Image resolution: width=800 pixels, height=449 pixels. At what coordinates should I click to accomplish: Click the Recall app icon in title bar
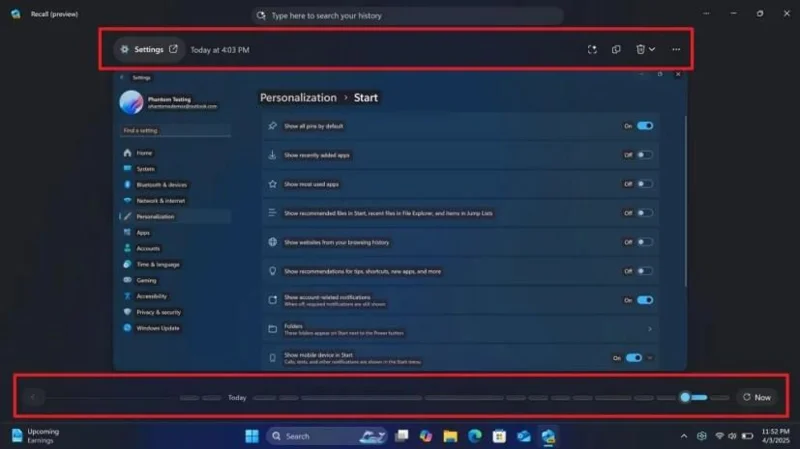(16, 14)
